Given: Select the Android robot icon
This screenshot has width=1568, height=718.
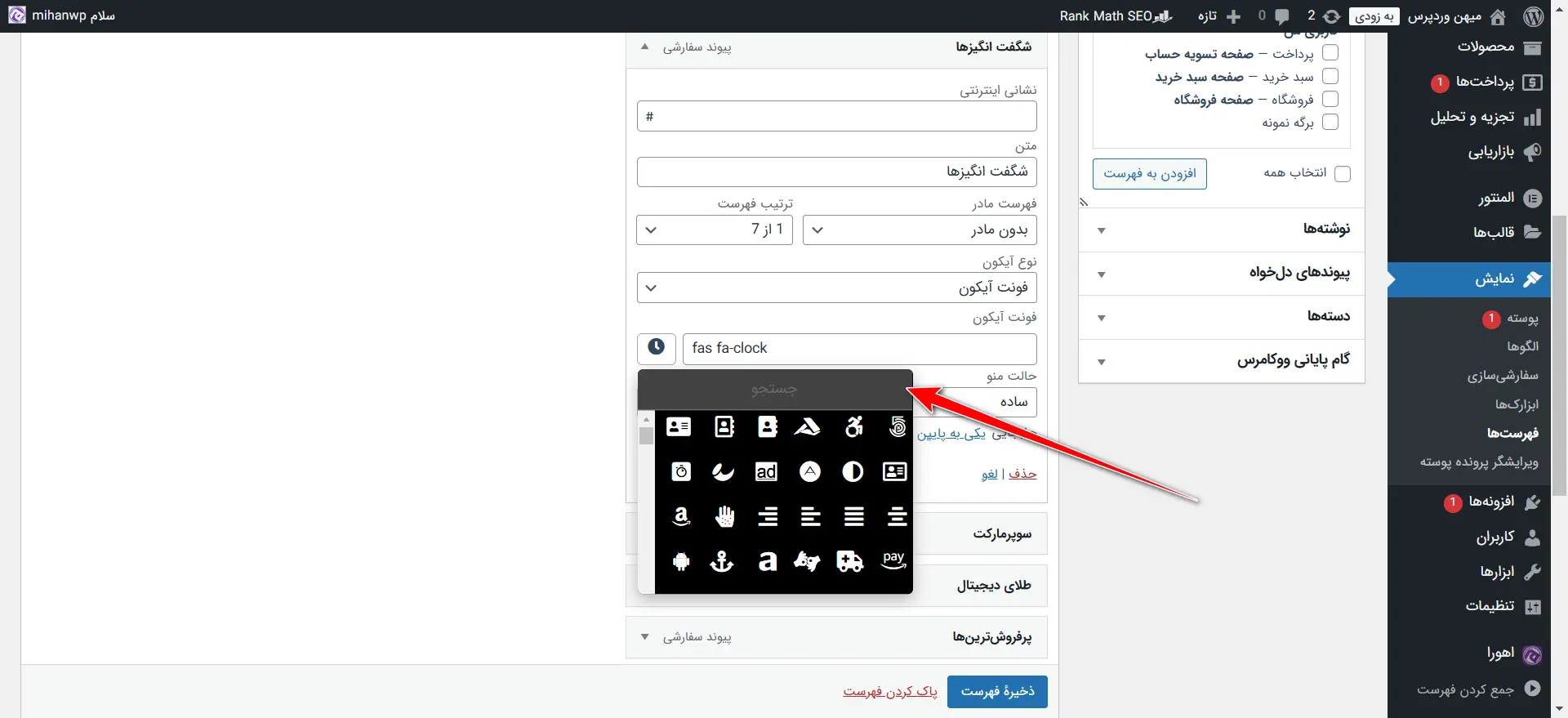Looking at the screenshot, I should coord(681,561).
